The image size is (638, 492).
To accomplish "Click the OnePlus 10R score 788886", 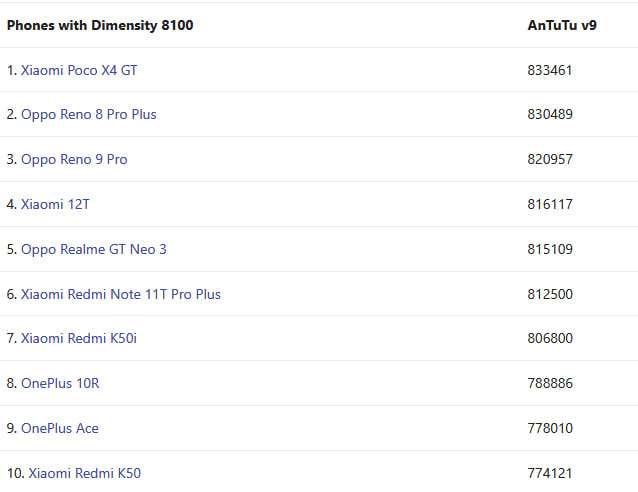I will (x=550, y=383).
